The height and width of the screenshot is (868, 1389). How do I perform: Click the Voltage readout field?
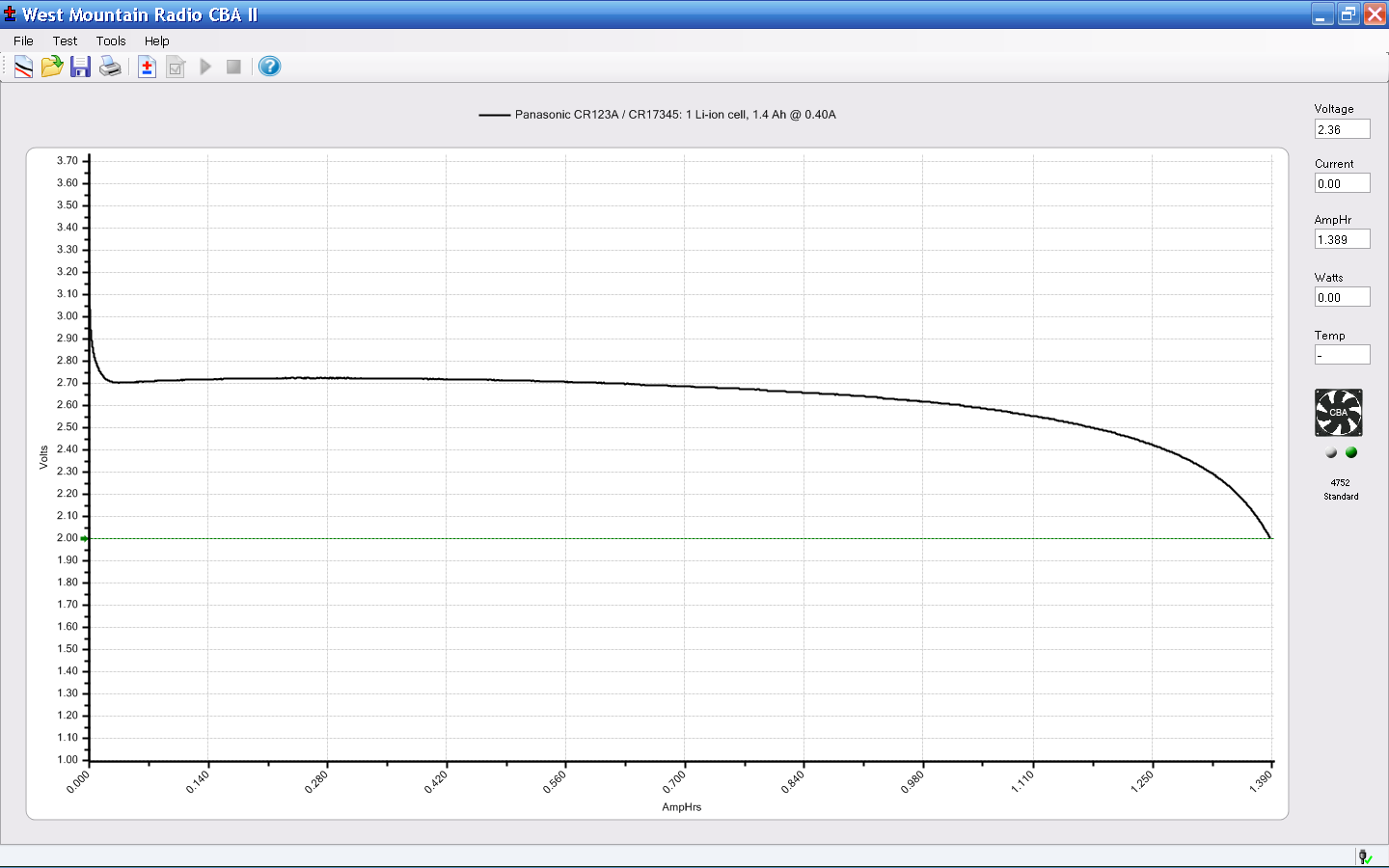point(1342,129)
